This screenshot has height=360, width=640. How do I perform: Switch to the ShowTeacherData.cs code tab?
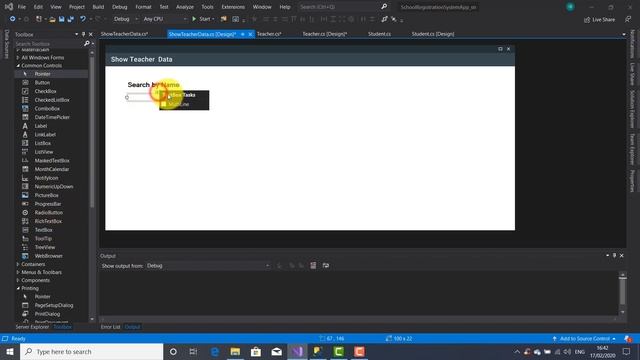tap(124, 34)
